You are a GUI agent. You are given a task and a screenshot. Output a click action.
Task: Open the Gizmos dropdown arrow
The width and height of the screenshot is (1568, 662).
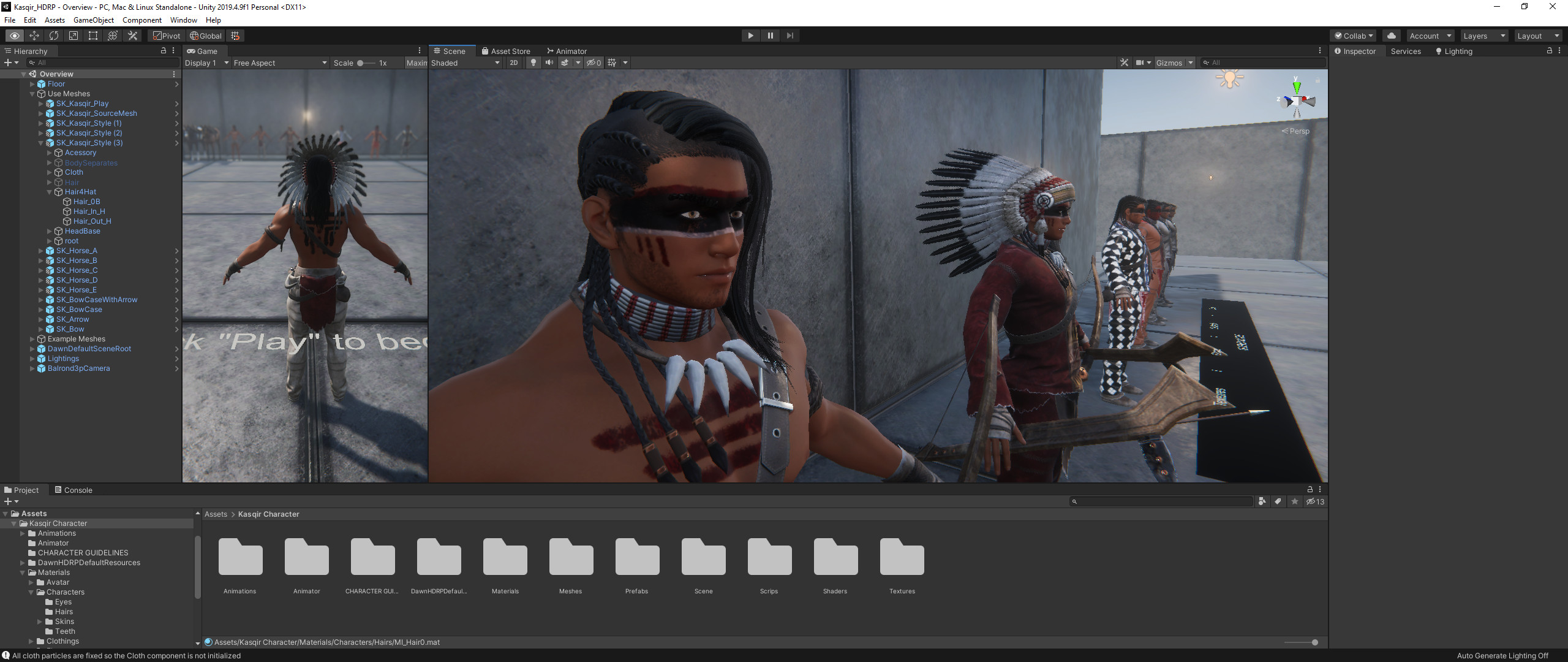tap(1190, 63)
